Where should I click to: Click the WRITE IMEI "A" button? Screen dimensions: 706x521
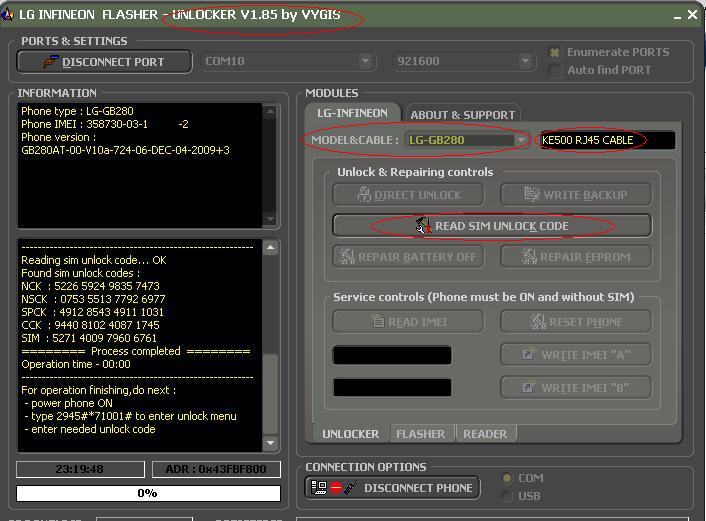[576, 354]
